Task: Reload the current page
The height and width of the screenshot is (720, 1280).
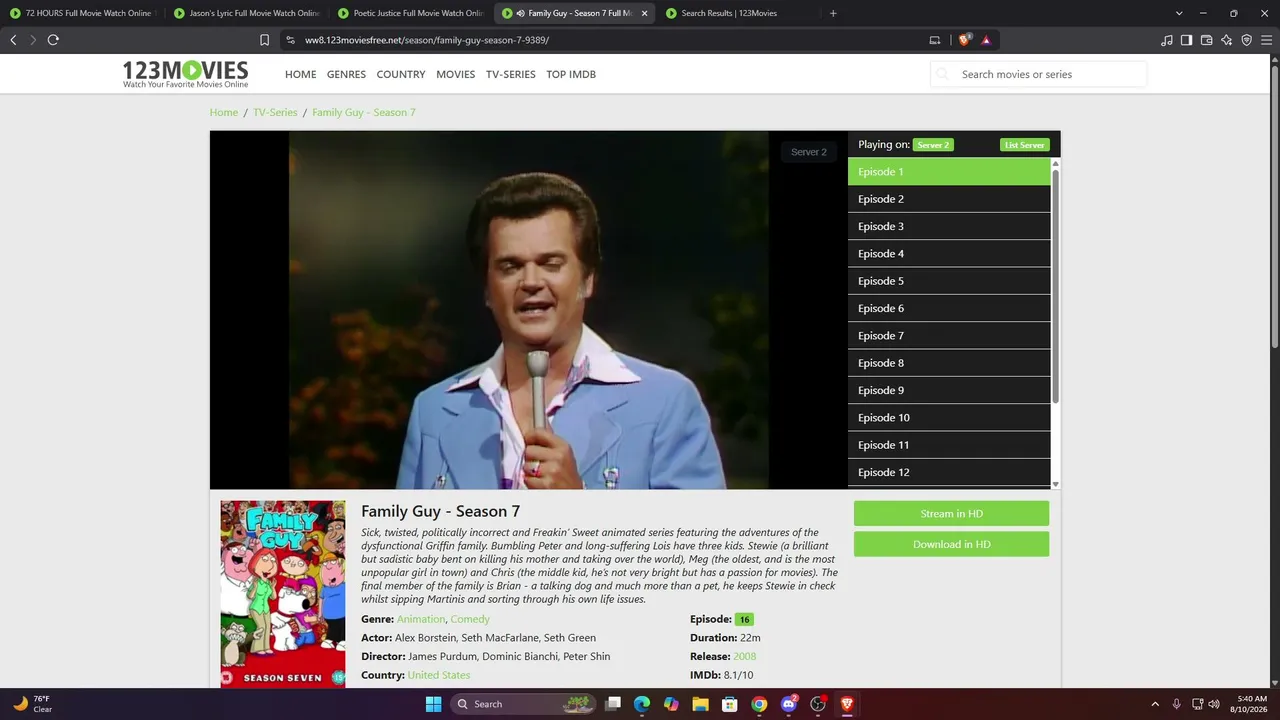Action: click(53, 40)
